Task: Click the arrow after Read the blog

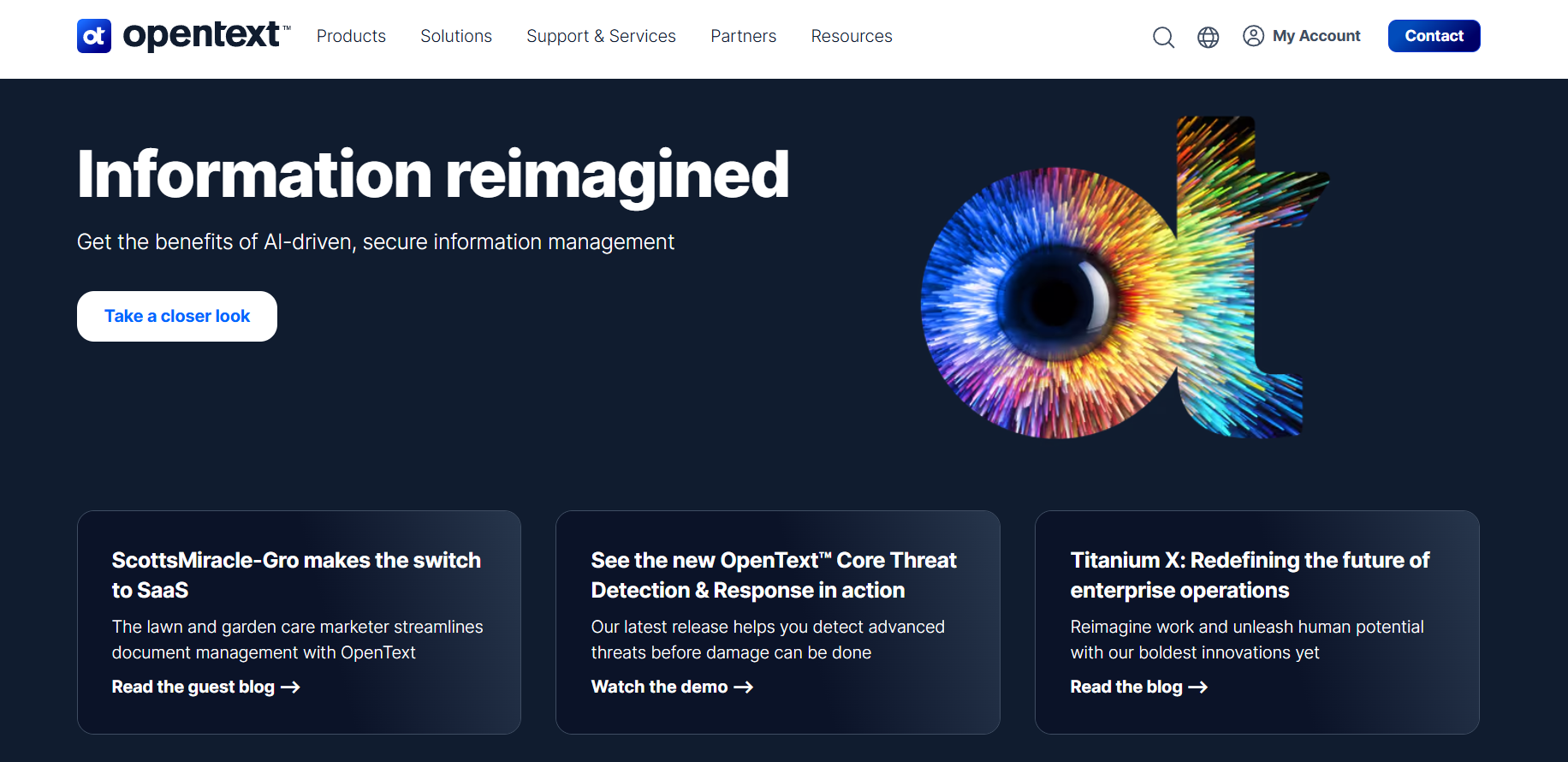Action: (1198, 688)
